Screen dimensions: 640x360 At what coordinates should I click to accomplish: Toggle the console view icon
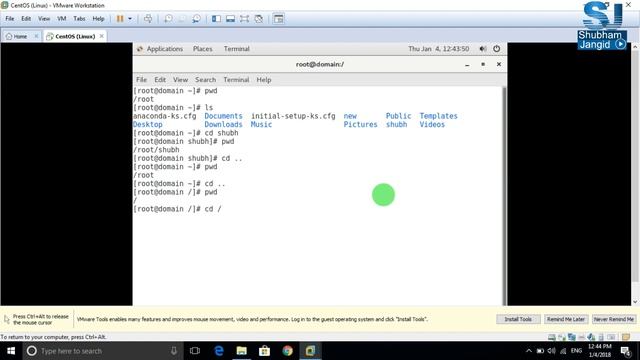coord(278,19)
